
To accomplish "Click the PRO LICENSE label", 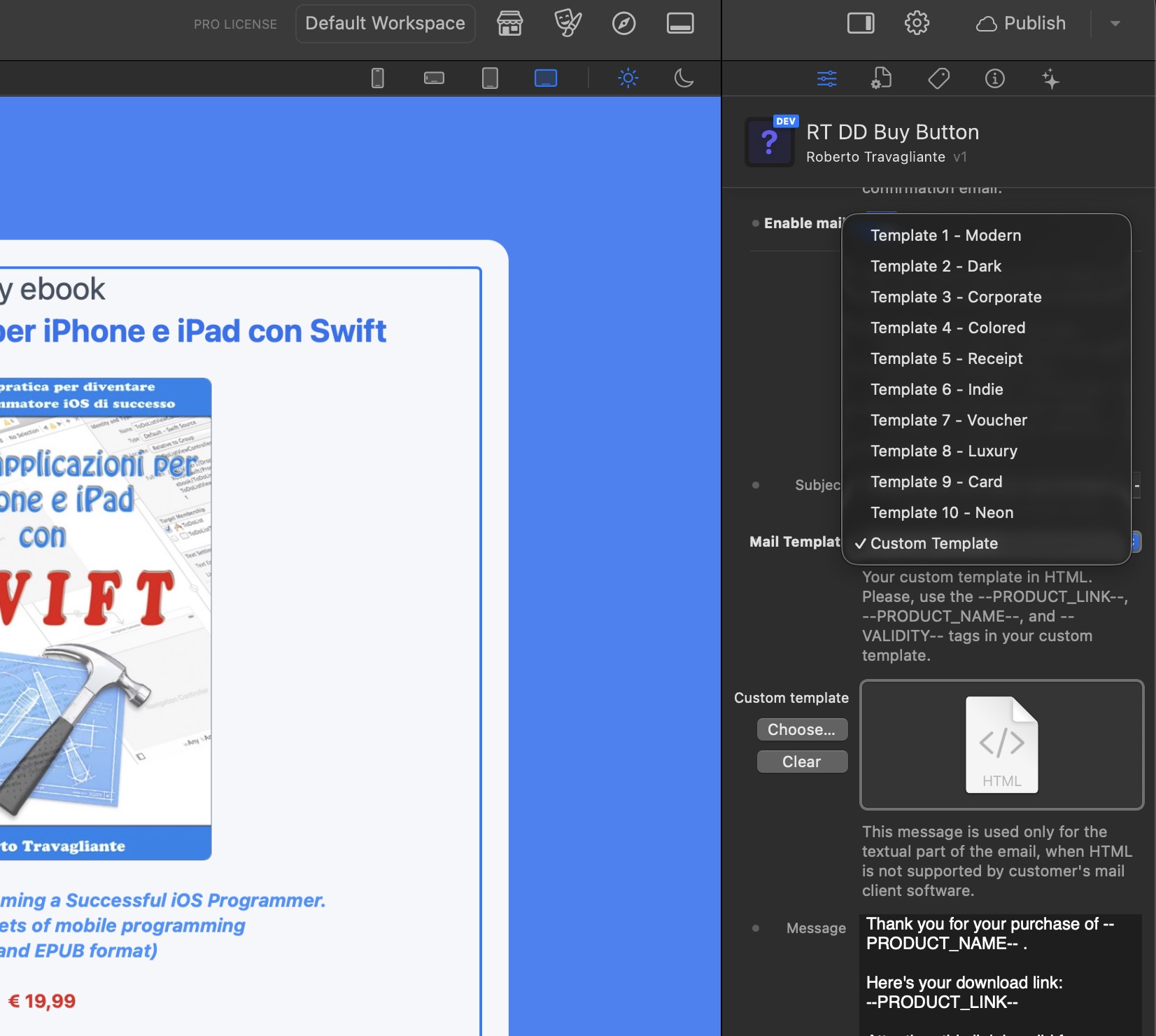I will (236, 24).
